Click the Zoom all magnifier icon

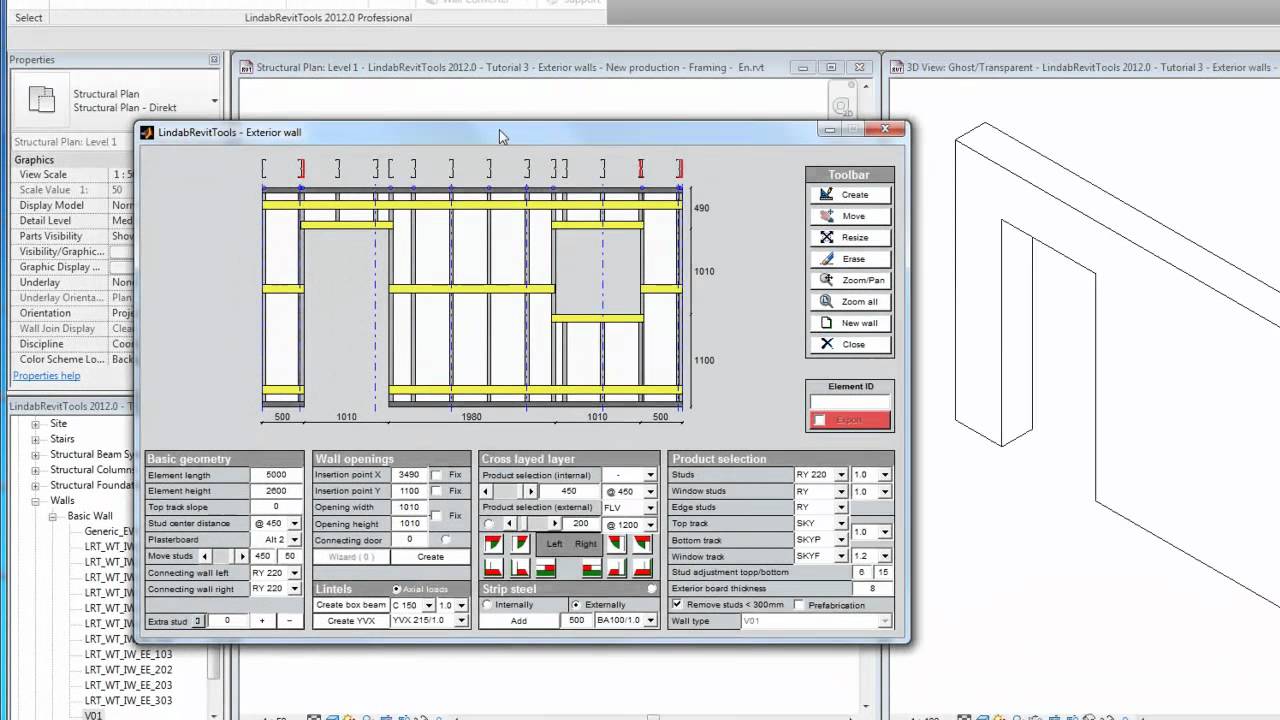point(826,301)
